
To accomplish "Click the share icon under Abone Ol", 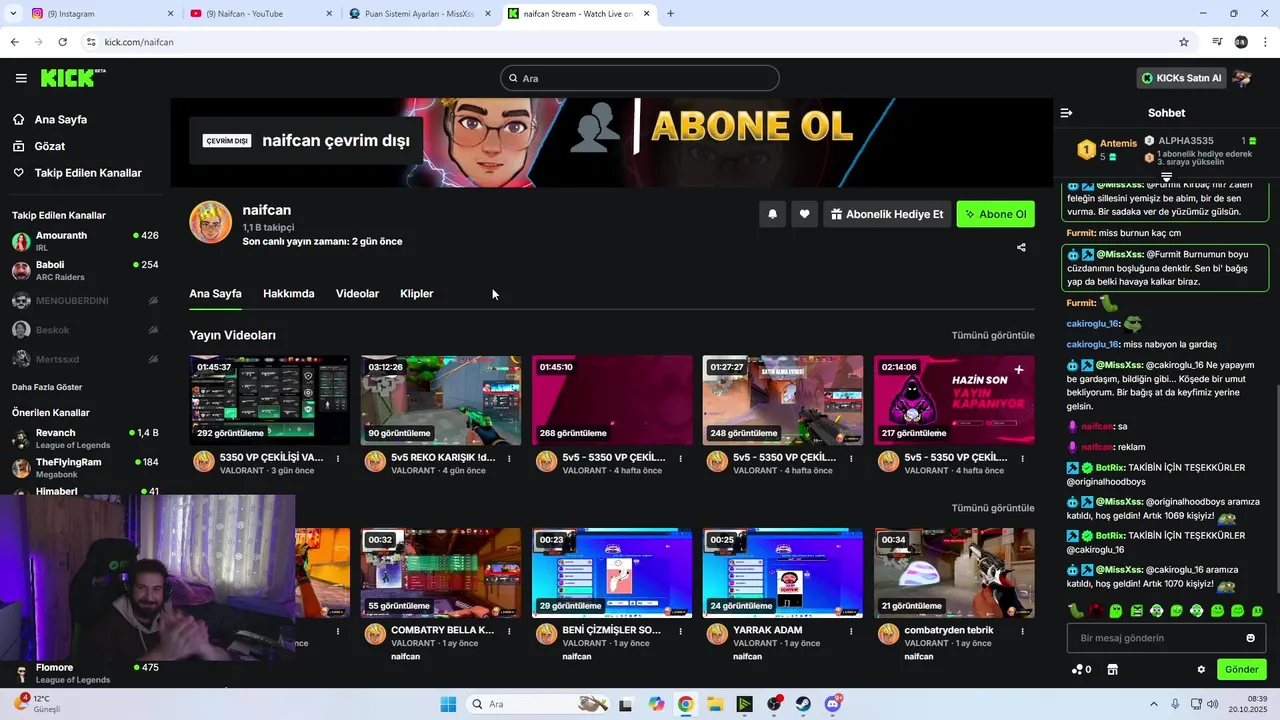I will coord(1021,247).
